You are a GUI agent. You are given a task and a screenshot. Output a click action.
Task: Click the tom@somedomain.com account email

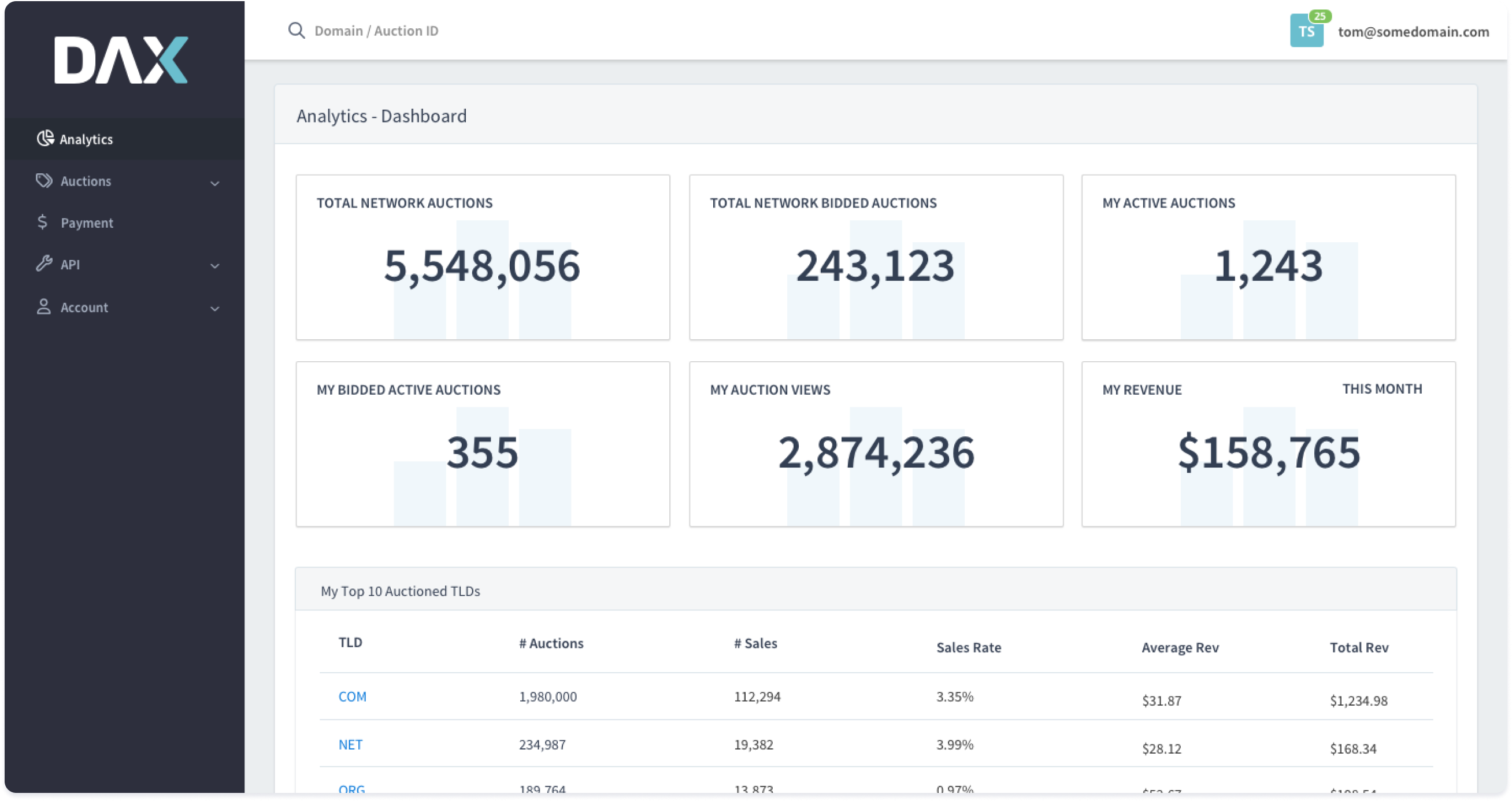click(x=1413, y=32)
